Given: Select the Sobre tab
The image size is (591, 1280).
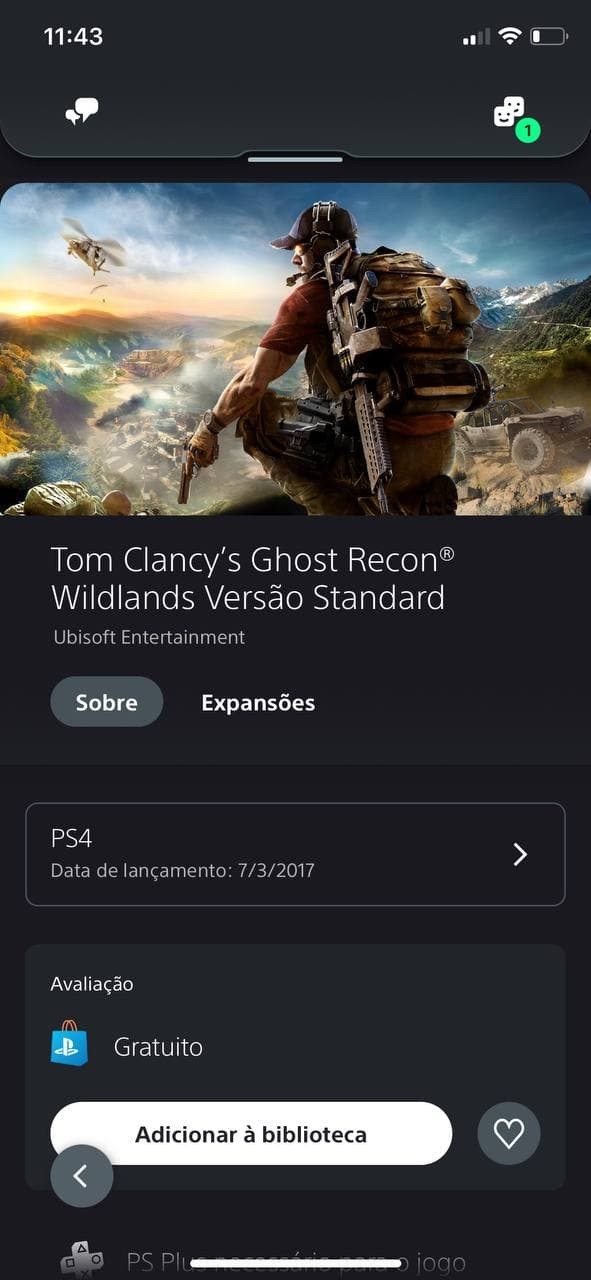Looking at the screenshot, I should point(107,702).
